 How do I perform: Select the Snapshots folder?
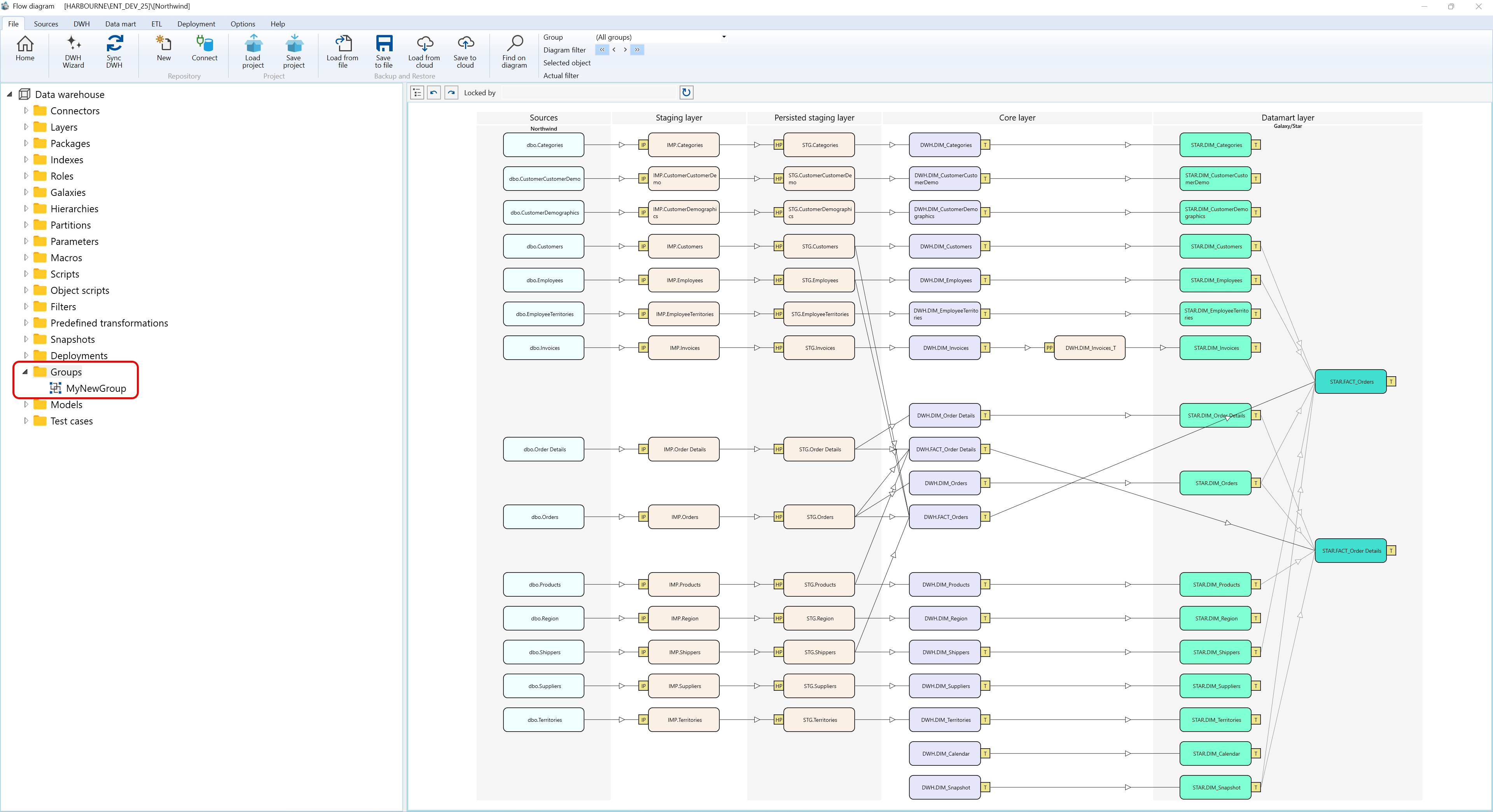coord(72,339)
